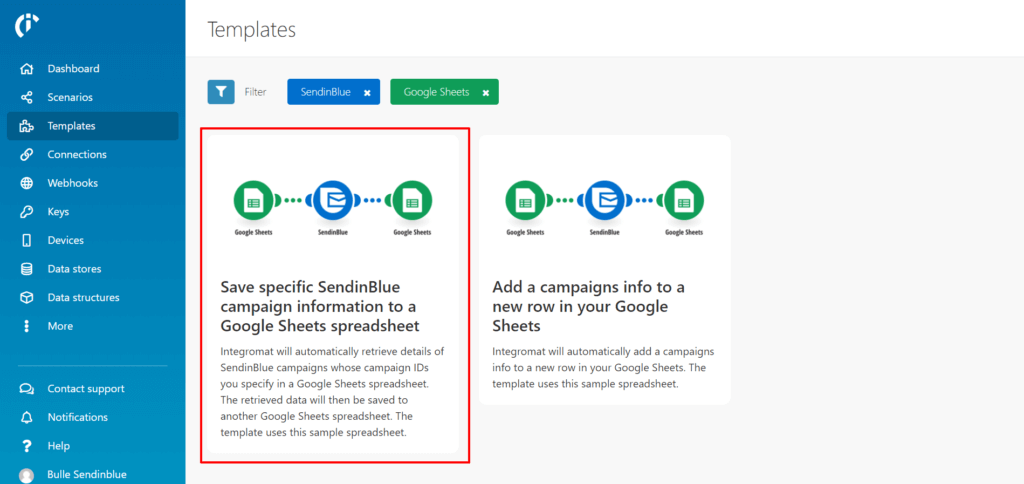The height and width of the screenshot is (484, 1024).
Task: Click the More three-dots icon
Action: 27,326
